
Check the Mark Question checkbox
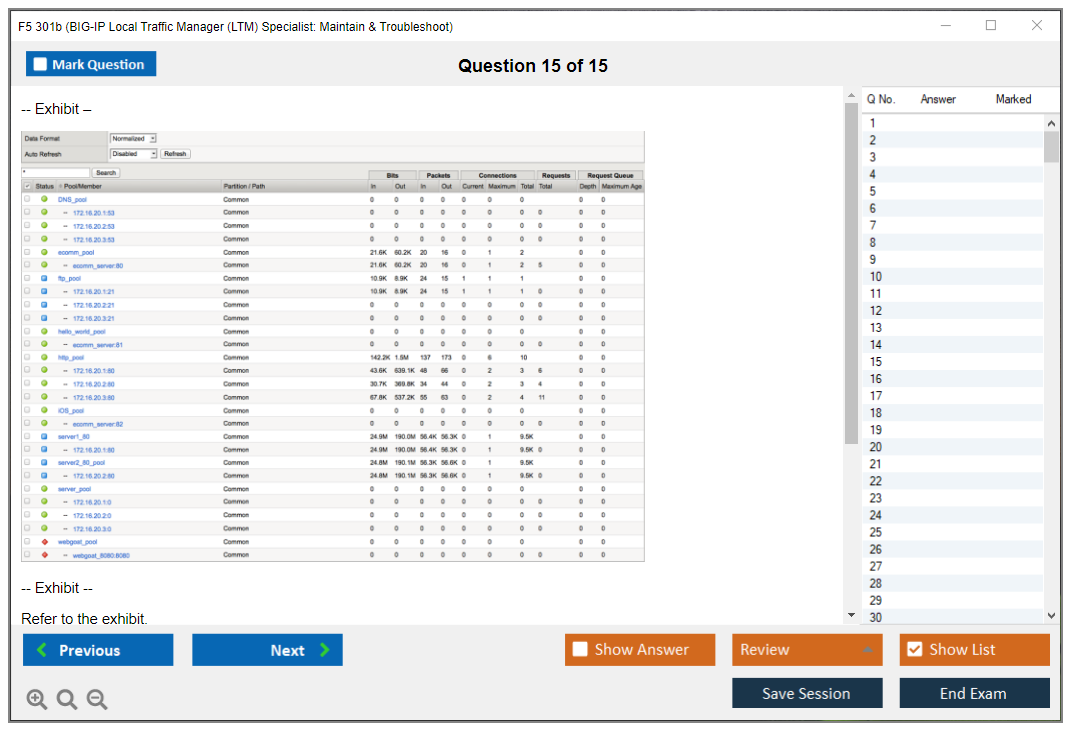(41, 65)
